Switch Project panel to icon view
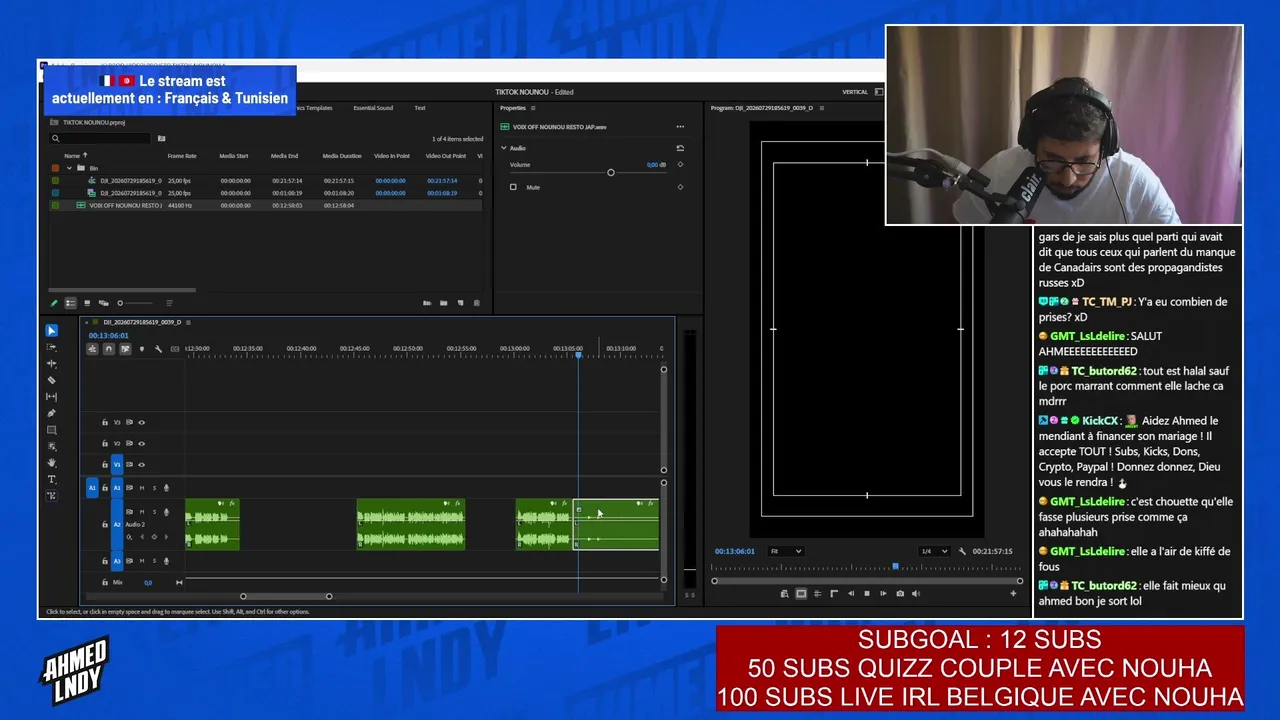This screenshot has width=1280, height=720. click(87, 303)
